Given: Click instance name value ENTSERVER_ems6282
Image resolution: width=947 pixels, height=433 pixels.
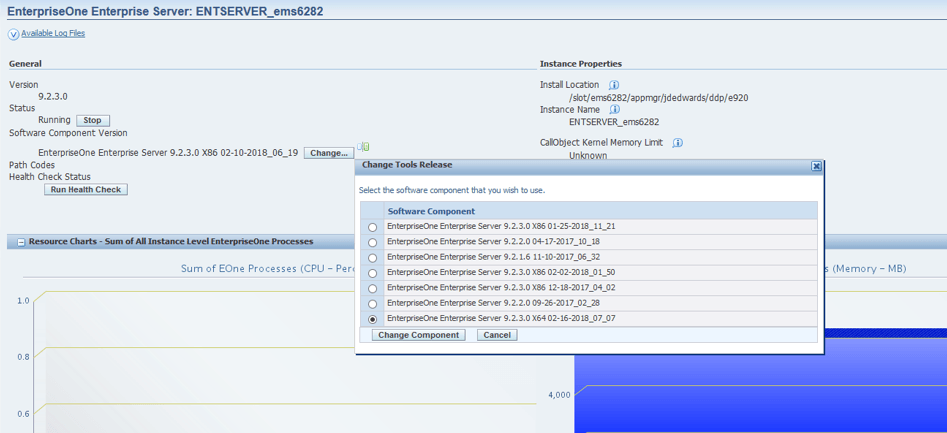Looking at the screenshot, I should tap(614, 122).
